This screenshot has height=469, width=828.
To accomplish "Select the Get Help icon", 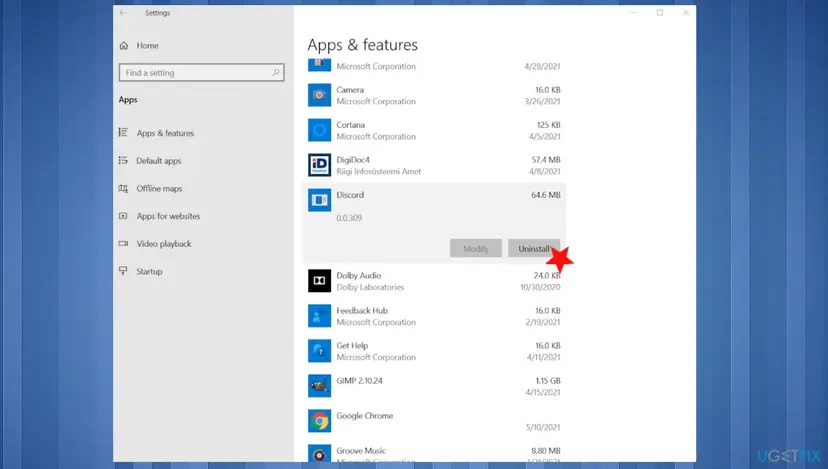I will click(x=319, y=351).
